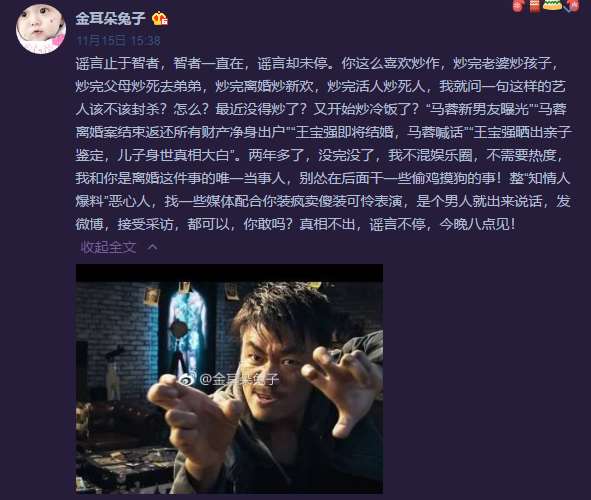Click the first red round badge at top right
591x500 pixels.
tap(518, 5)
